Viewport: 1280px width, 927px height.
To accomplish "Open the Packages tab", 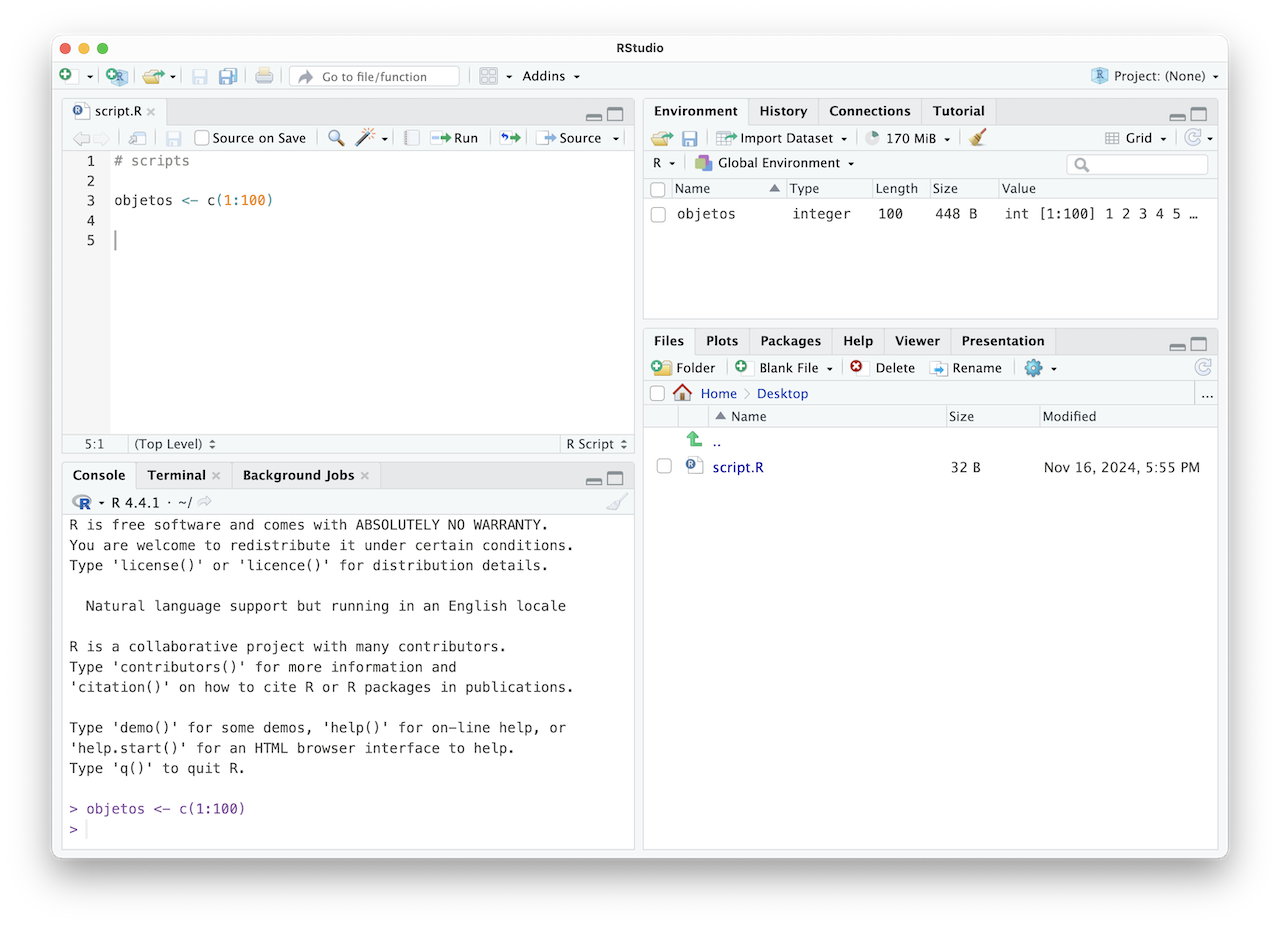I will (x=790, y=341).
